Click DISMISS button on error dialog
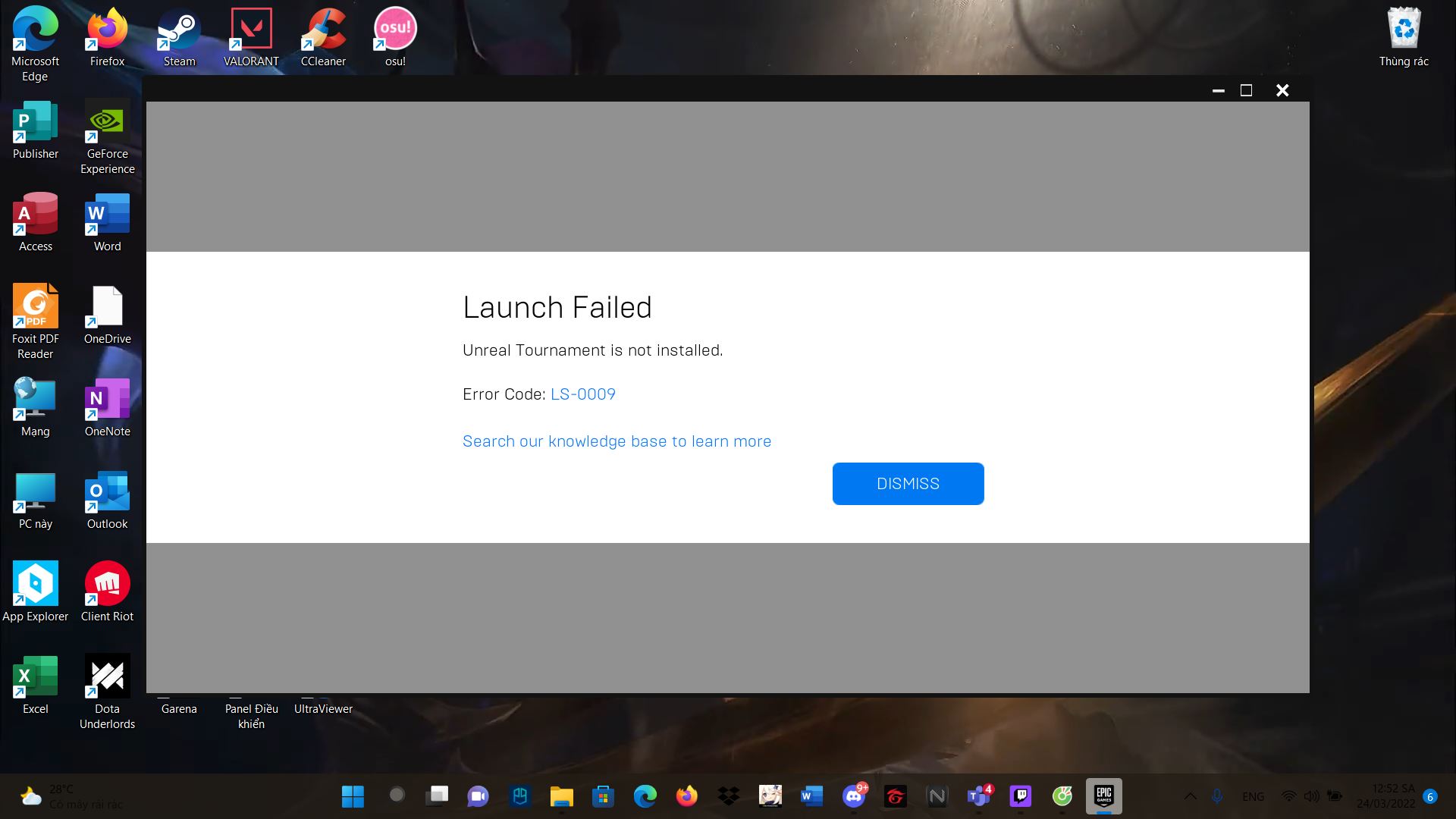The image size is (1456, 819). click(x=908, y=483)
